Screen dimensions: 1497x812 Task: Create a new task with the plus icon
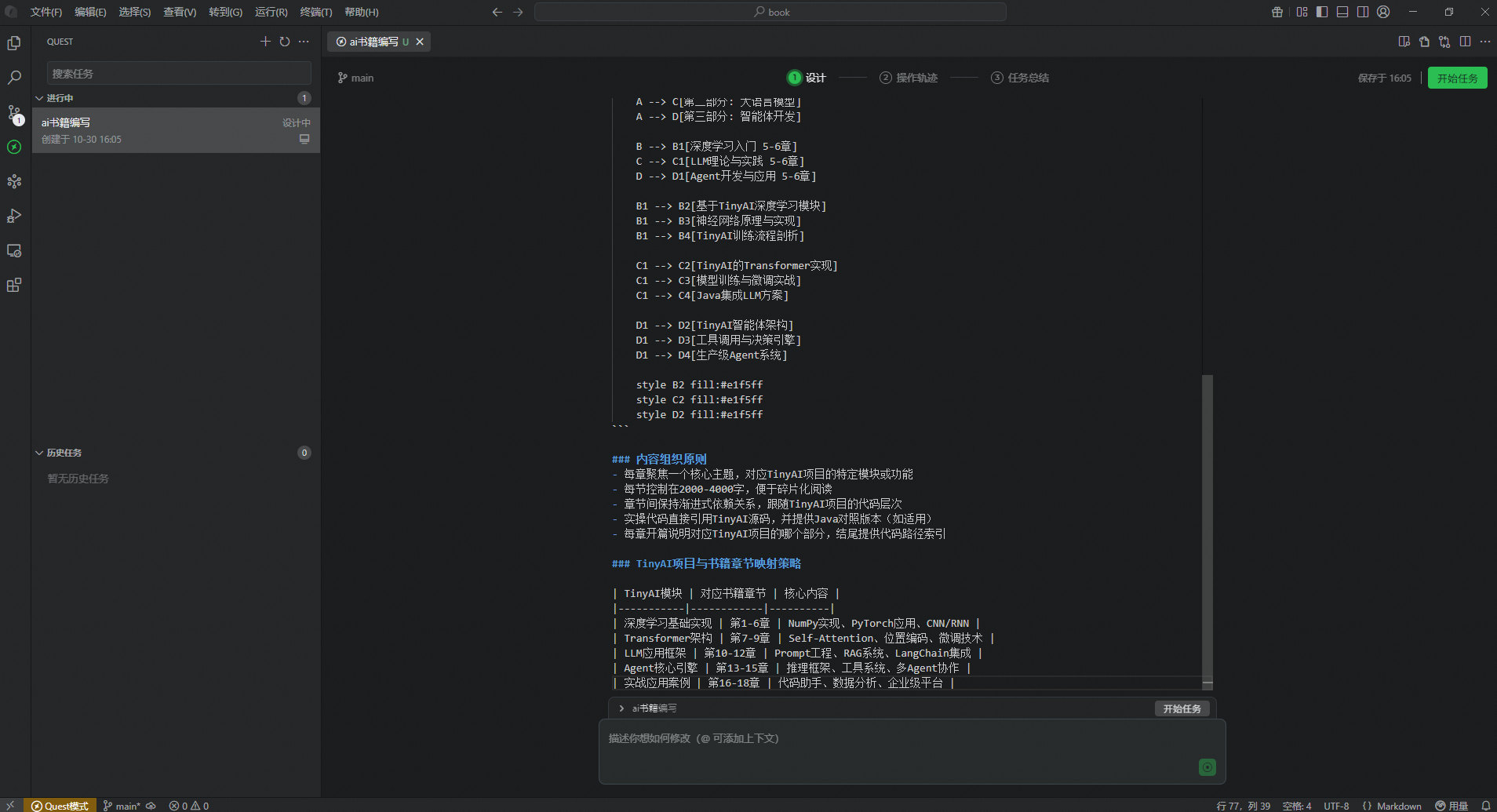click(x=265, y=42)
